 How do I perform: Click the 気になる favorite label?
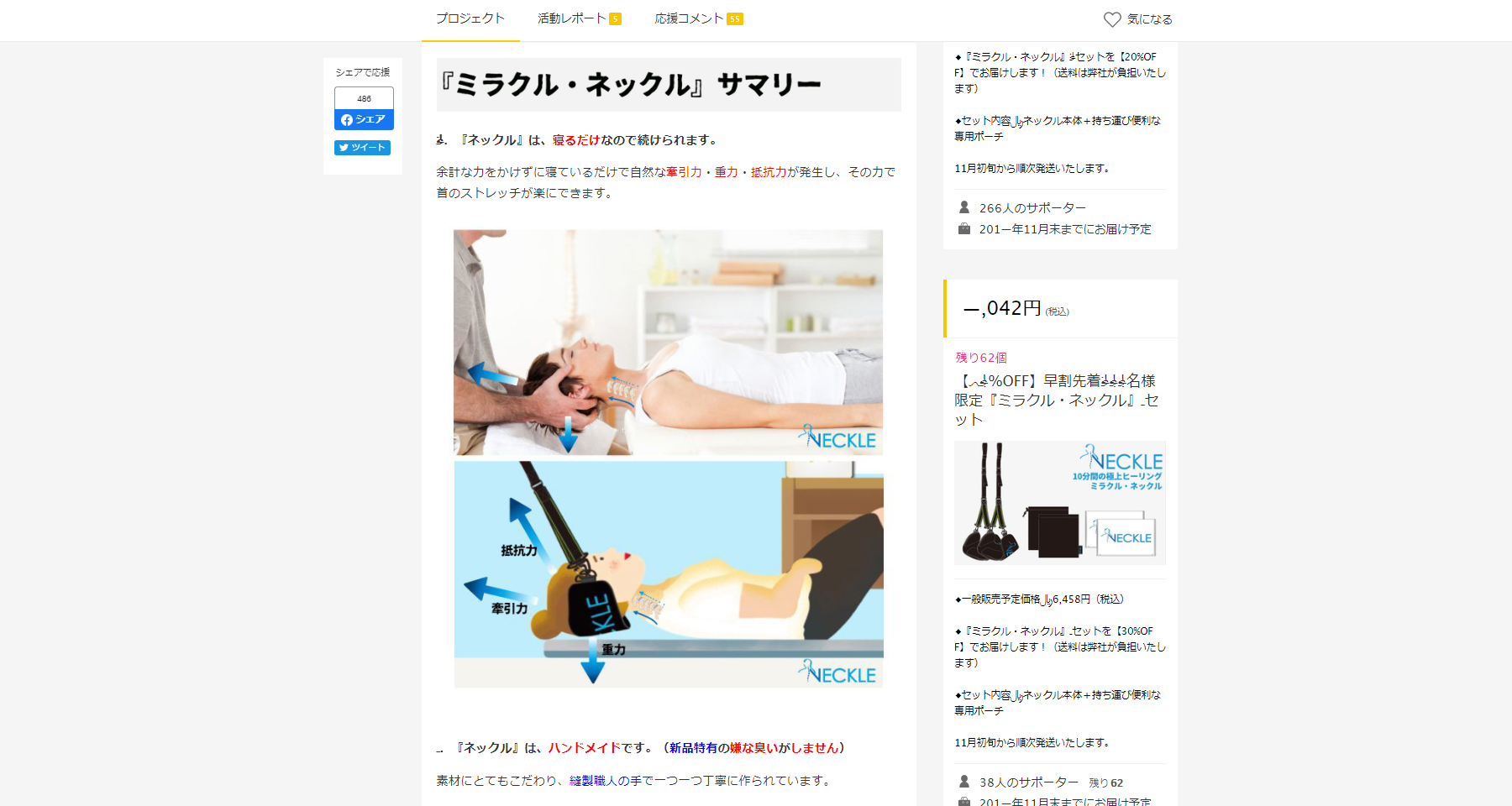(1149, 19)
